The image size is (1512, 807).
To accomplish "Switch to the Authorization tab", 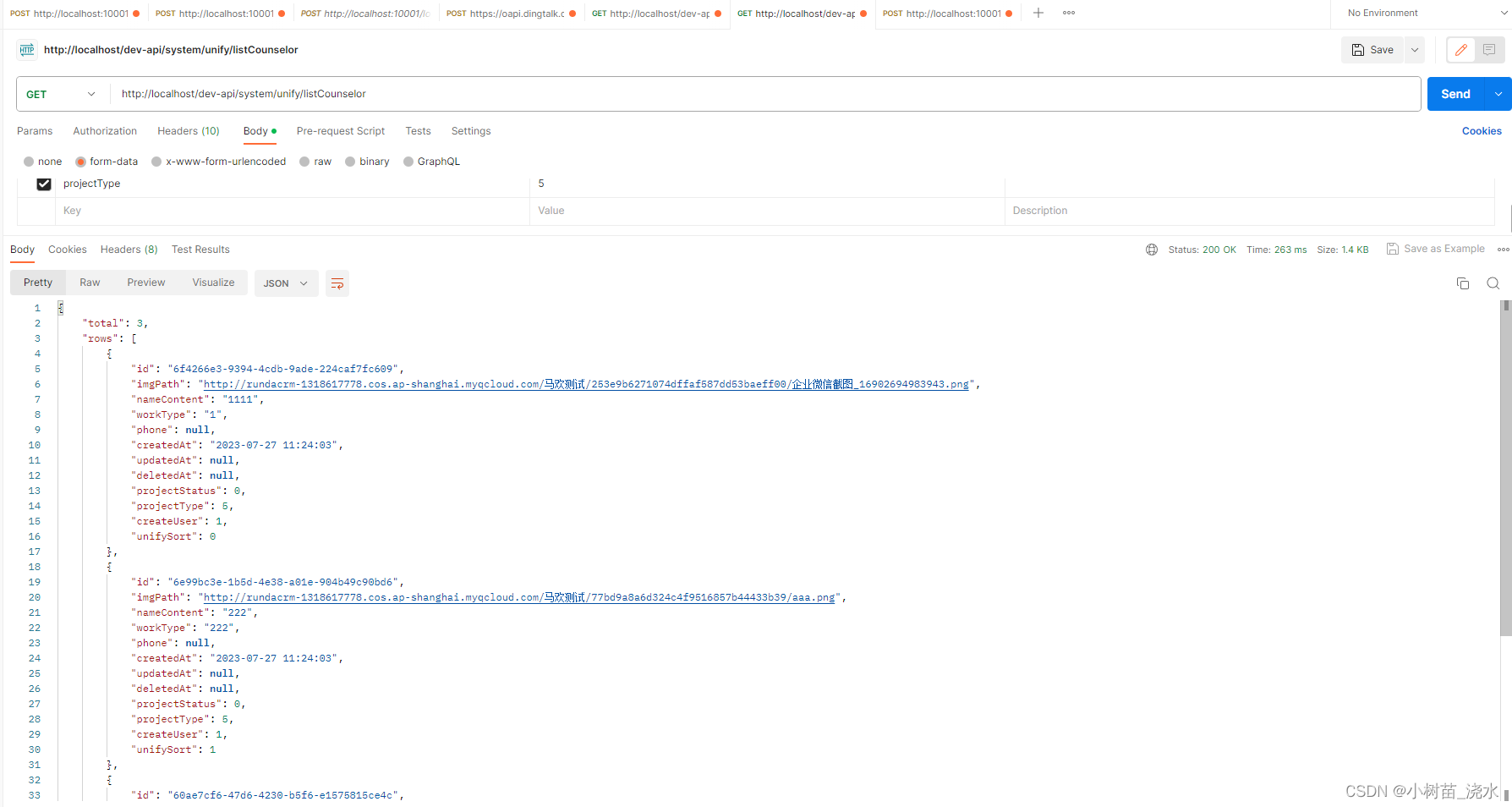I will [x=105, y=131].
